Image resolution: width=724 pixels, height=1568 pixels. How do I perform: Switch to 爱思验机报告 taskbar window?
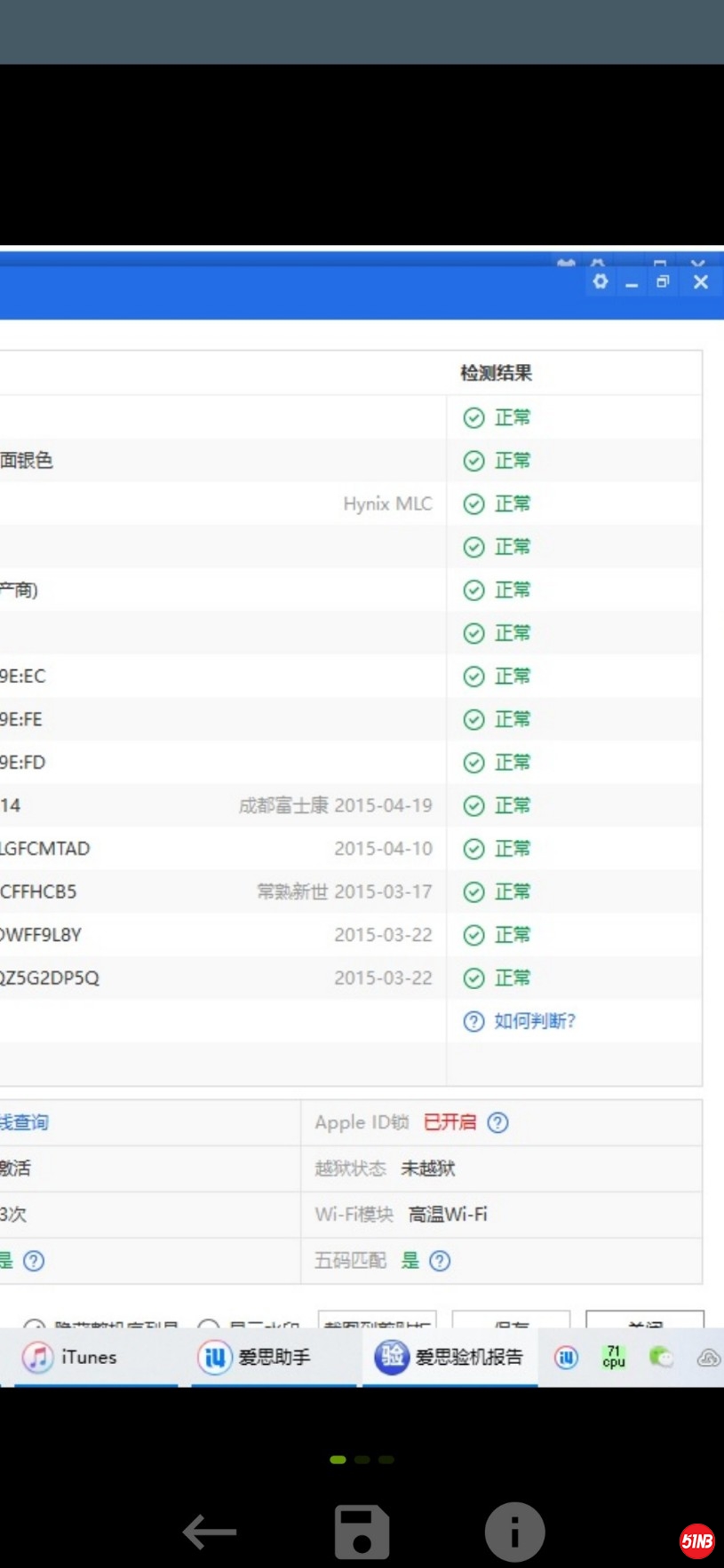pyautogui.click(x=450, y=1357)
